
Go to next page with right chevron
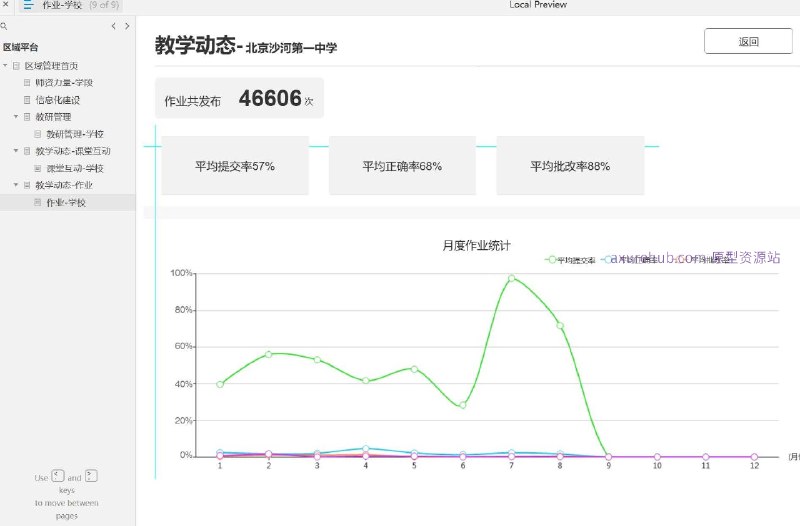[127, 26]
